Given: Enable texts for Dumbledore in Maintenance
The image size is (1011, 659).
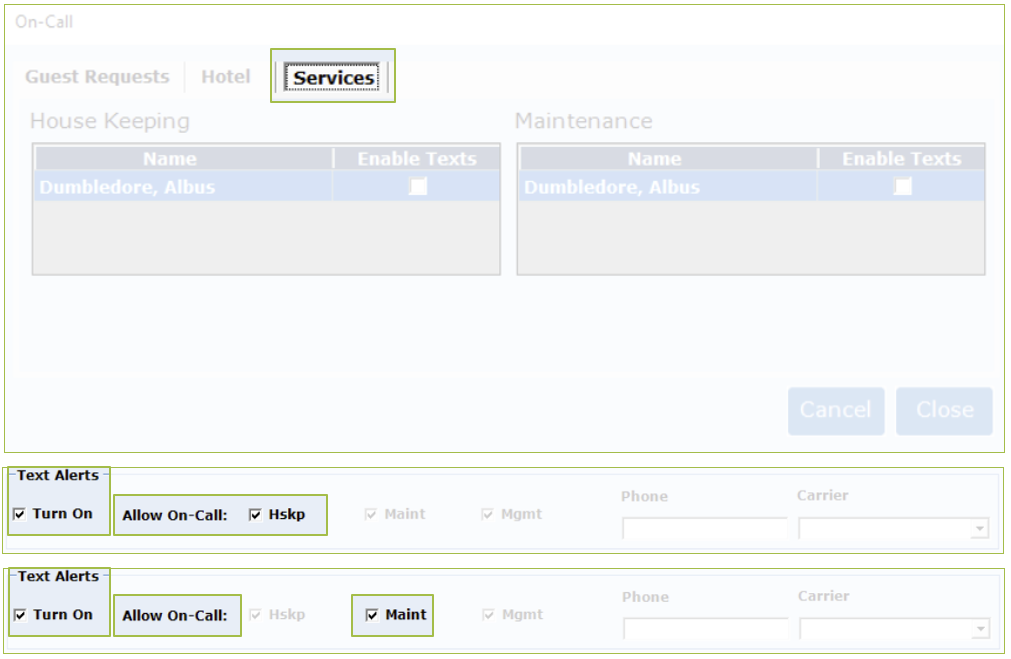Looking at the screenshot, I should [x=903, y=187].
